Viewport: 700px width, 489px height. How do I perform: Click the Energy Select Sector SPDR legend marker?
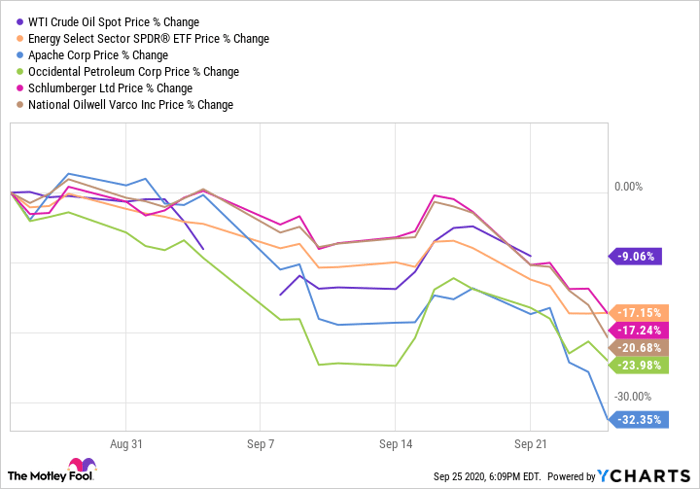coord(19,39)
